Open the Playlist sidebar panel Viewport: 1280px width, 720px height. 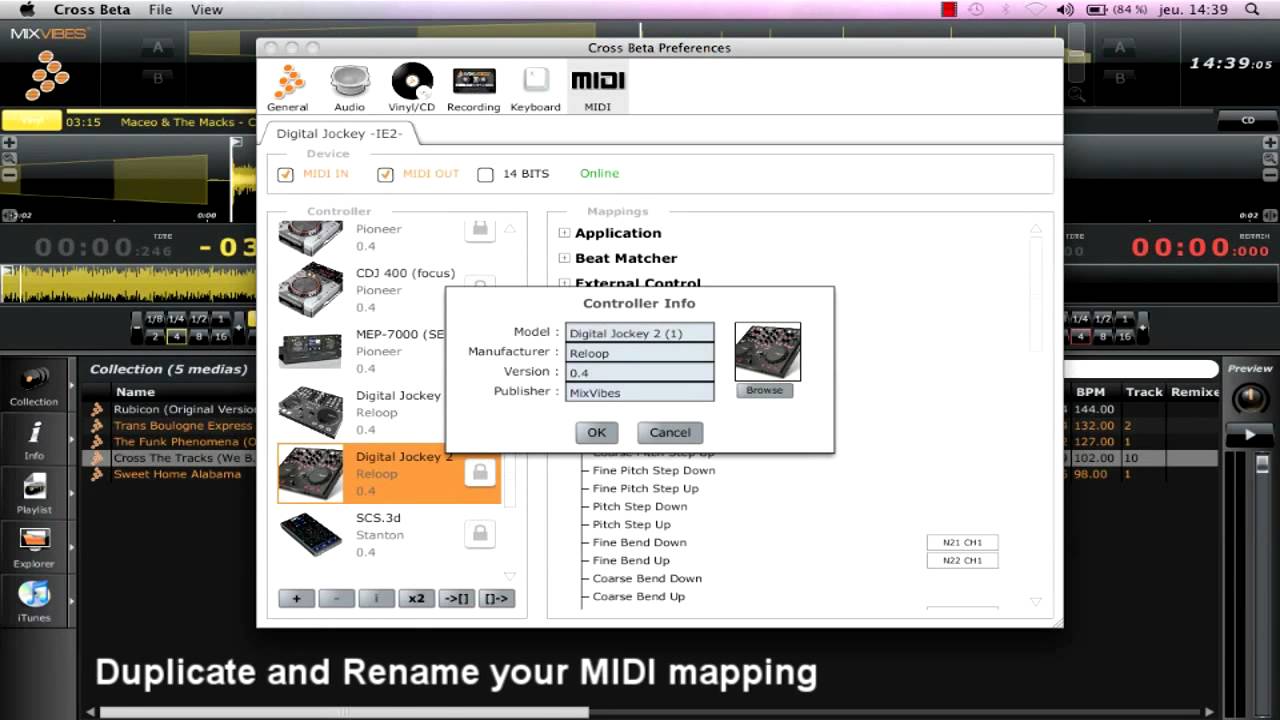pyautogui.click(x=34, y=493)
